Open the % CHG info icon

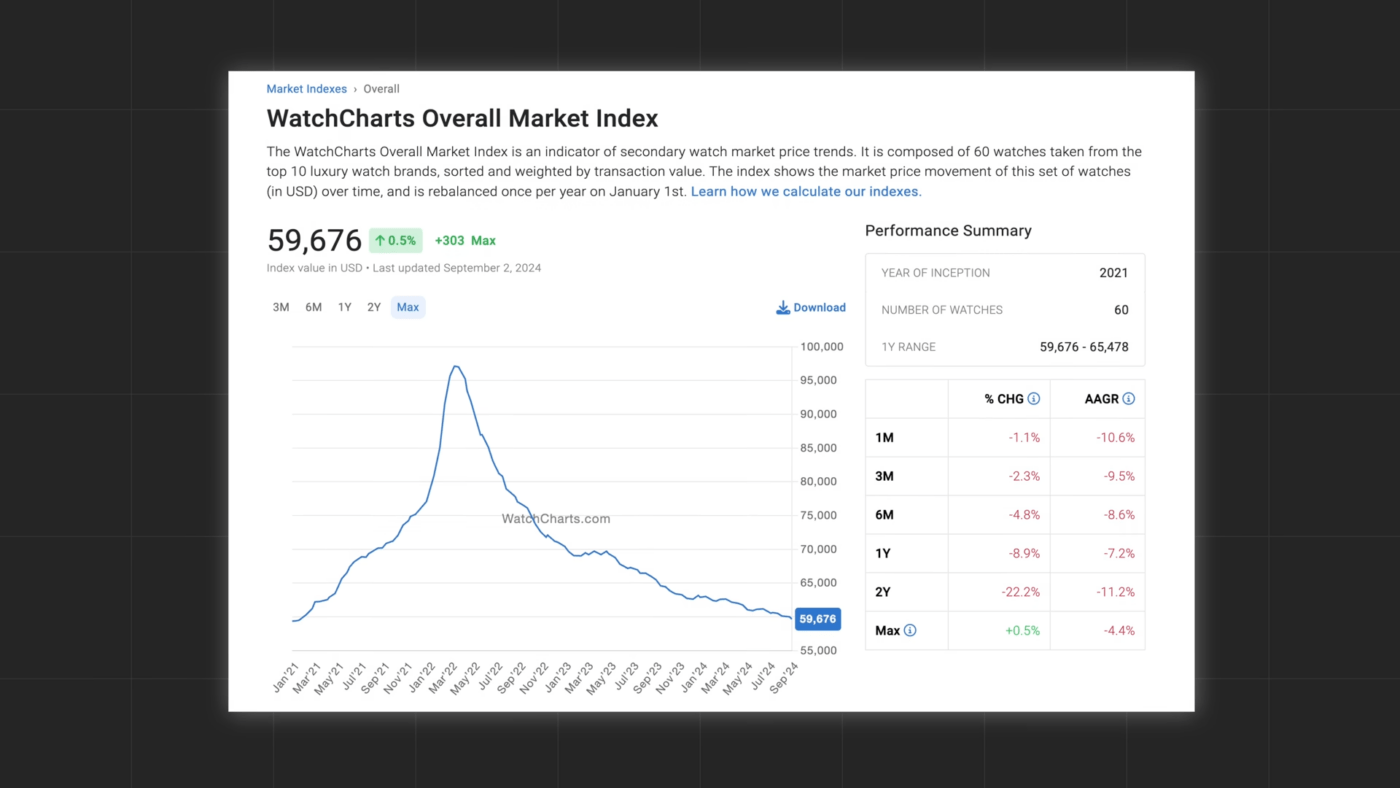(1034, 399)
